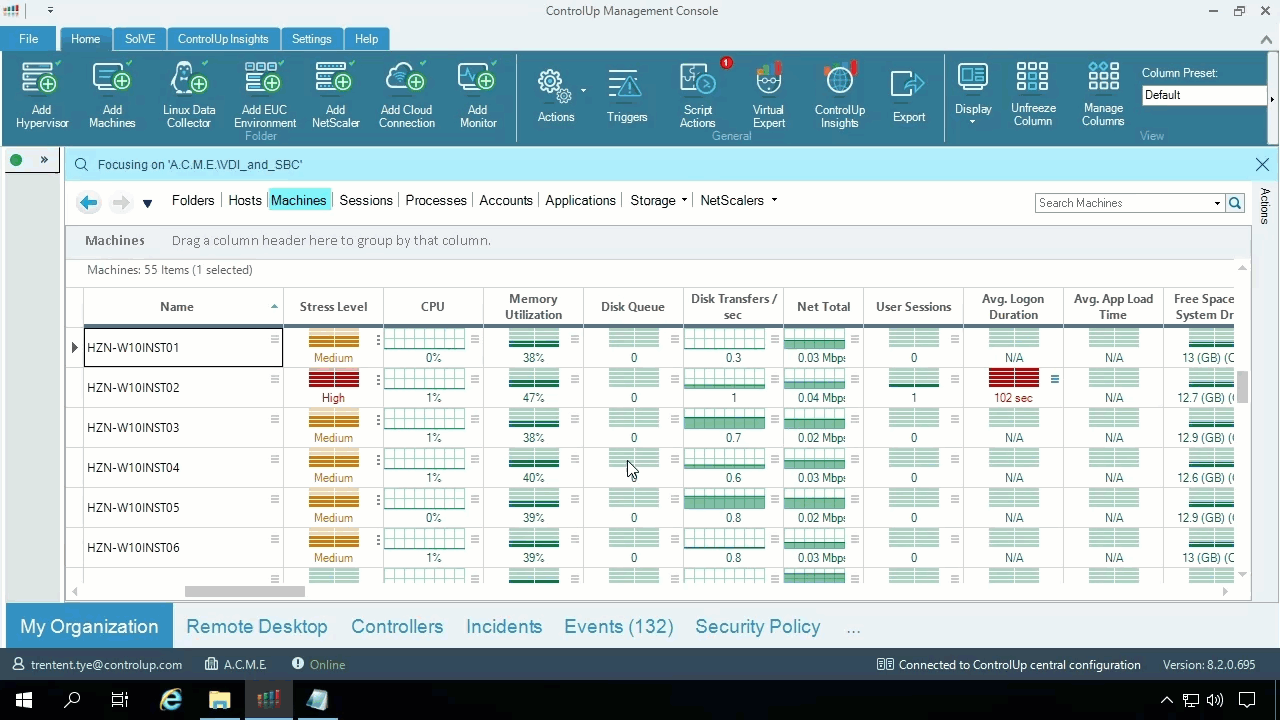1280x720 pixels.
Task: Click Unfreeze Column
Action: 1032,93
